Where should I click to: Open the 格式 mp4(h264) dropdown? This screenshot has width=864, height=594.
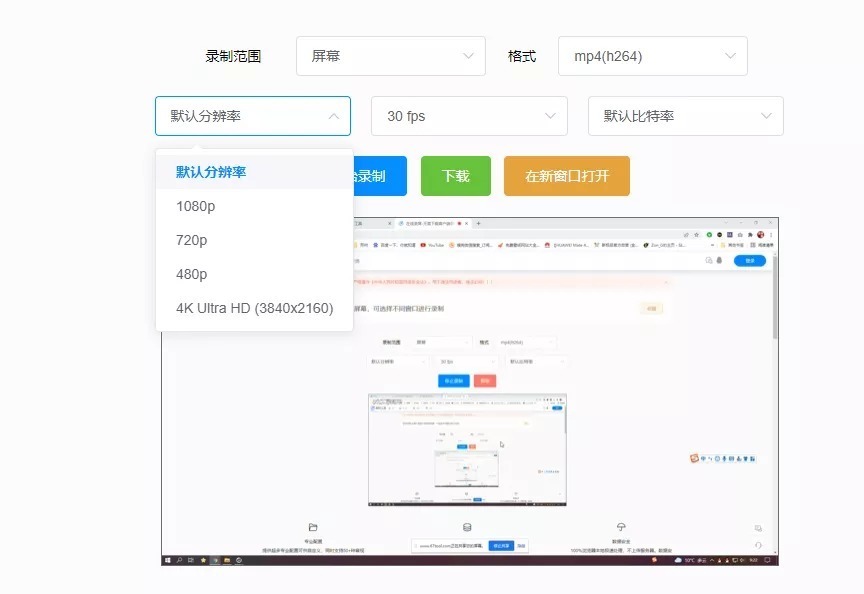[x=652, y=57]
